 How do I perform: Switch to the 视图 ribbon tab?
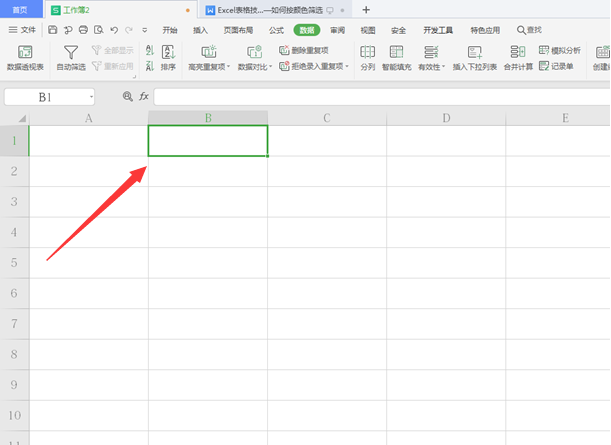click(368, 30)
